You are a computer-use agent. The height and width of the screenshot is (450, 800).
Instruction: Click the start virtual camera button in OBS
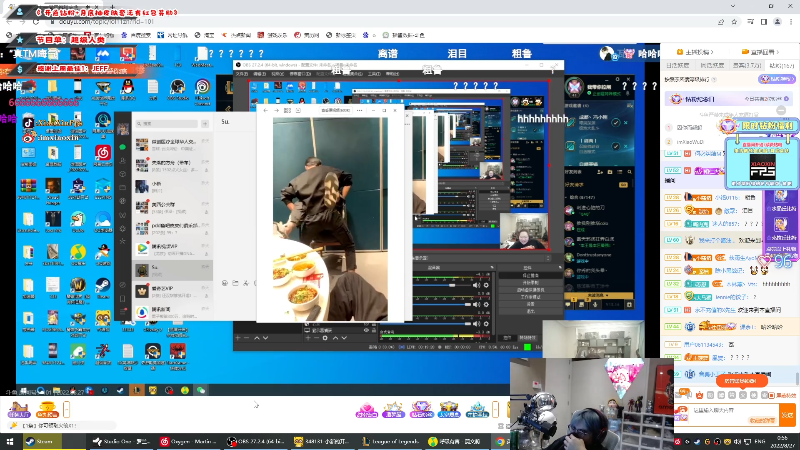pos(531,290)
